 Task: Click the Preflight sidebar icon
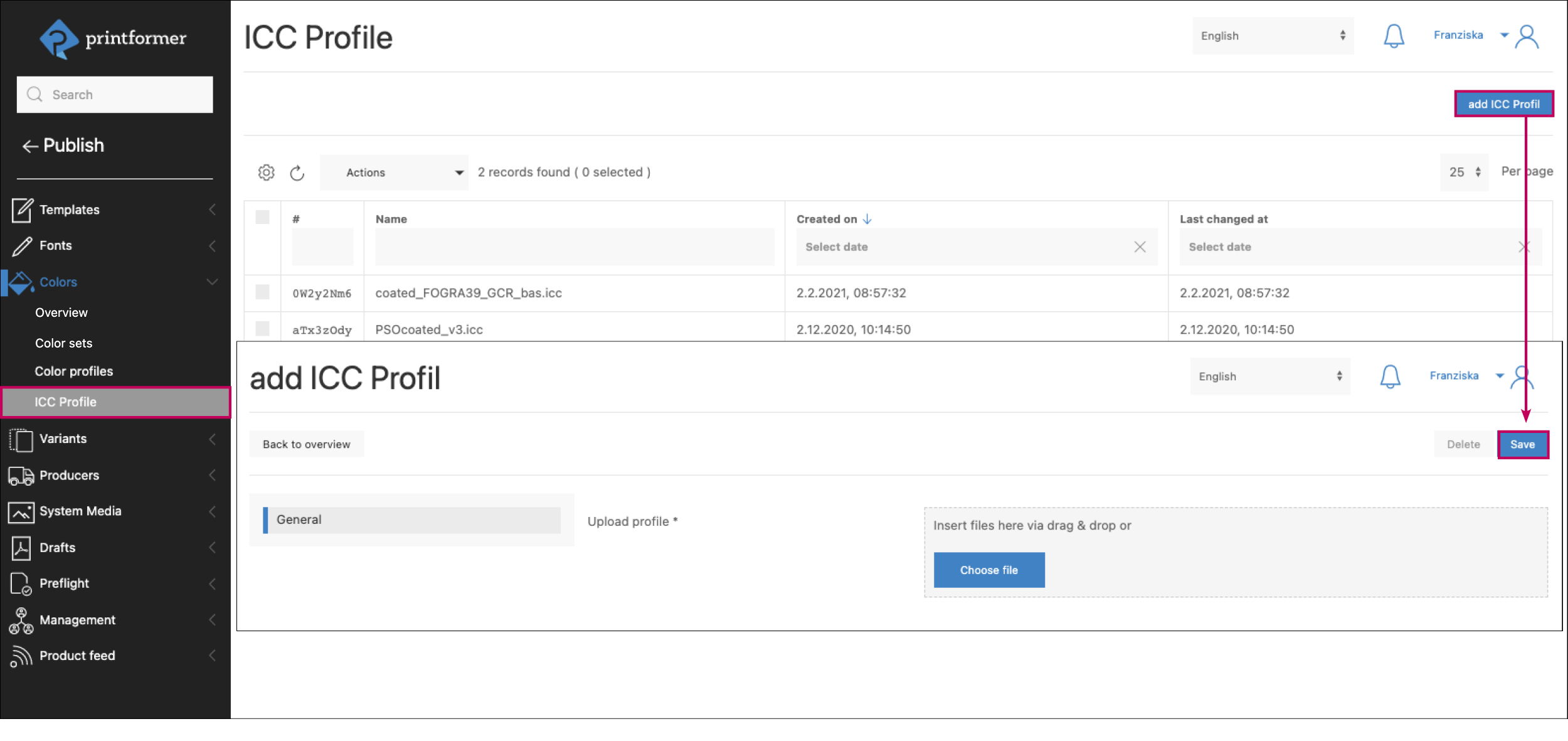click(21, 584)
